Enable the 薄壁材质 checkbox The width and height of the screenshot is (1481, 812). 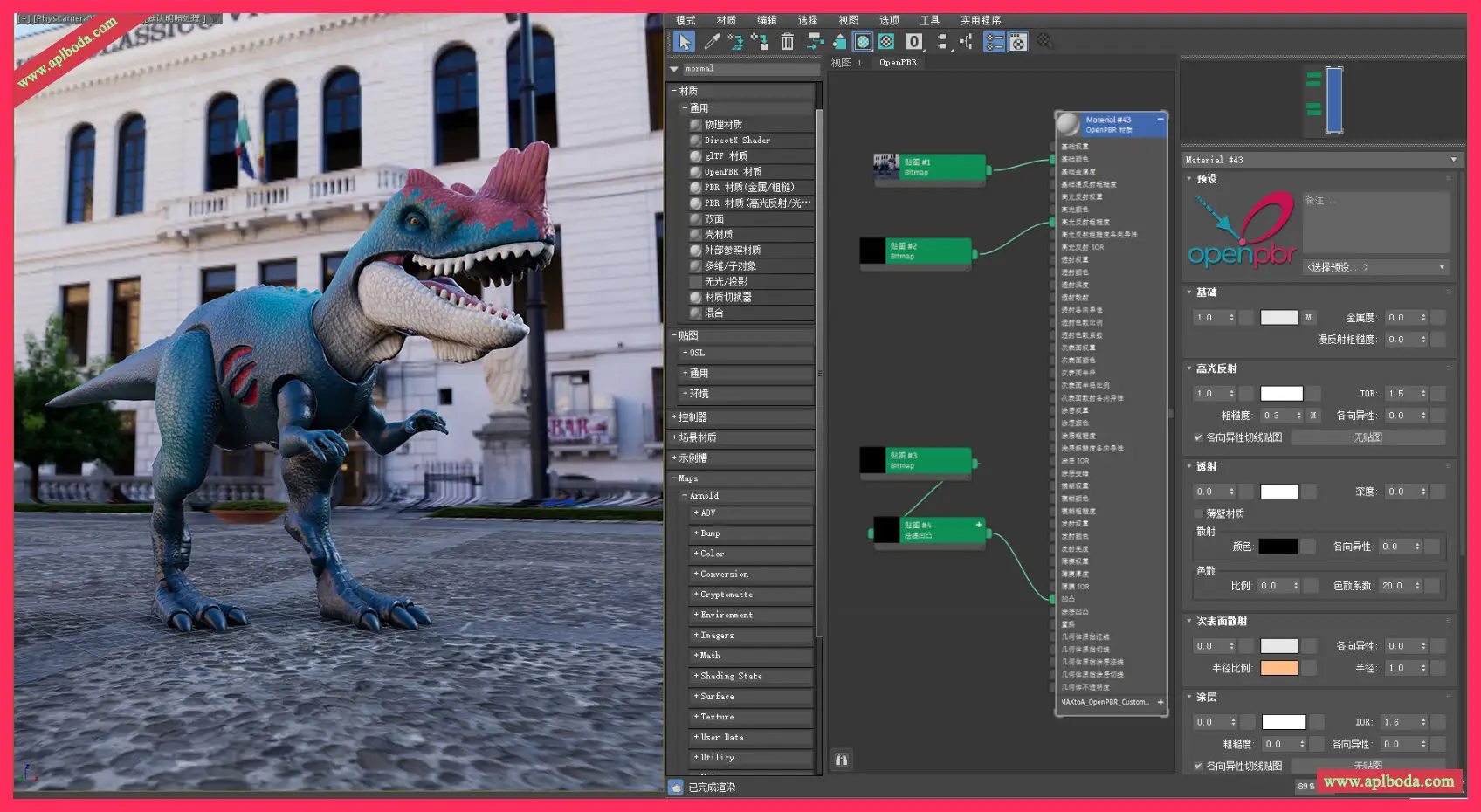coord(1198,513)
